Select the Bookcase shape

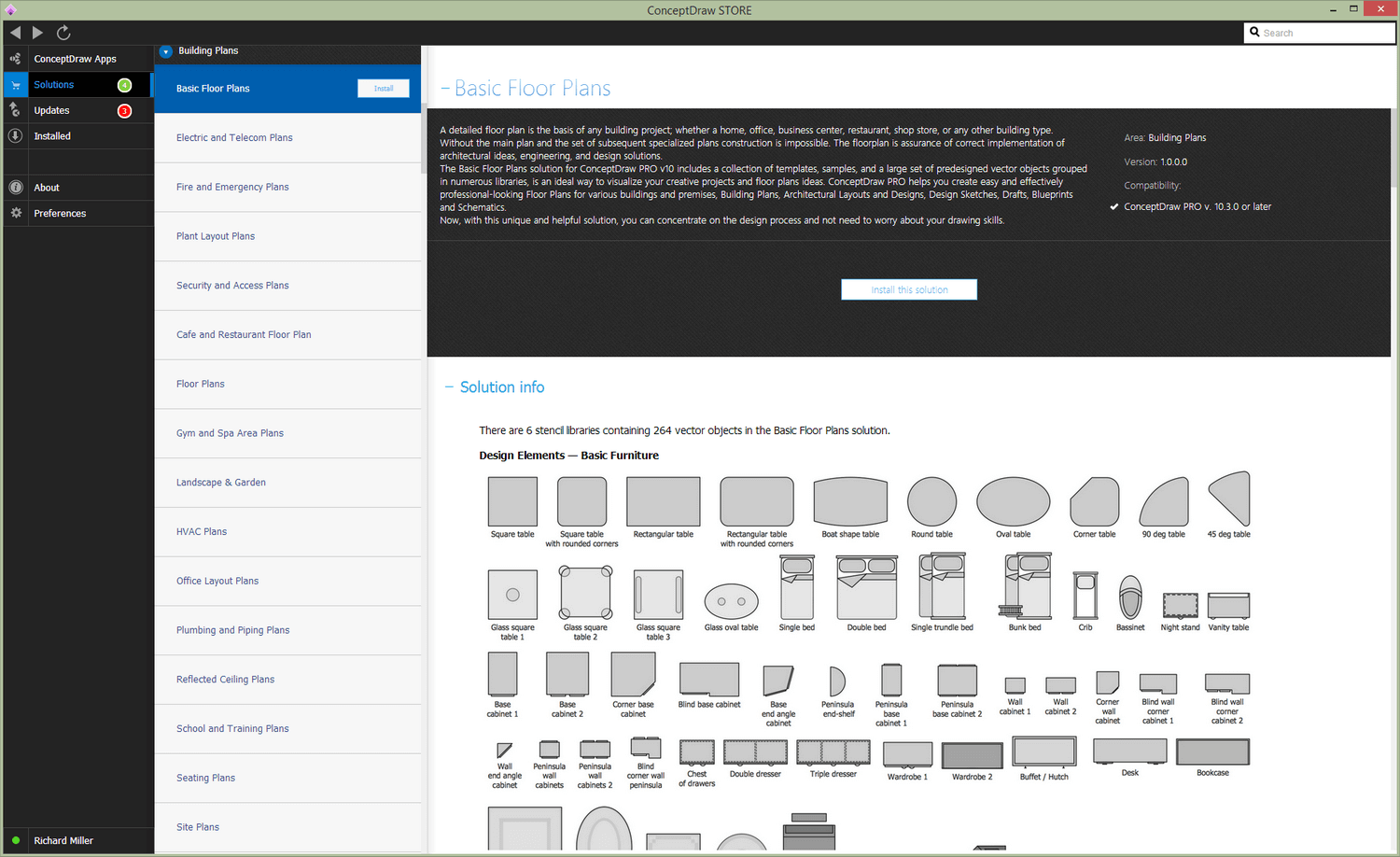point(1213,752)
